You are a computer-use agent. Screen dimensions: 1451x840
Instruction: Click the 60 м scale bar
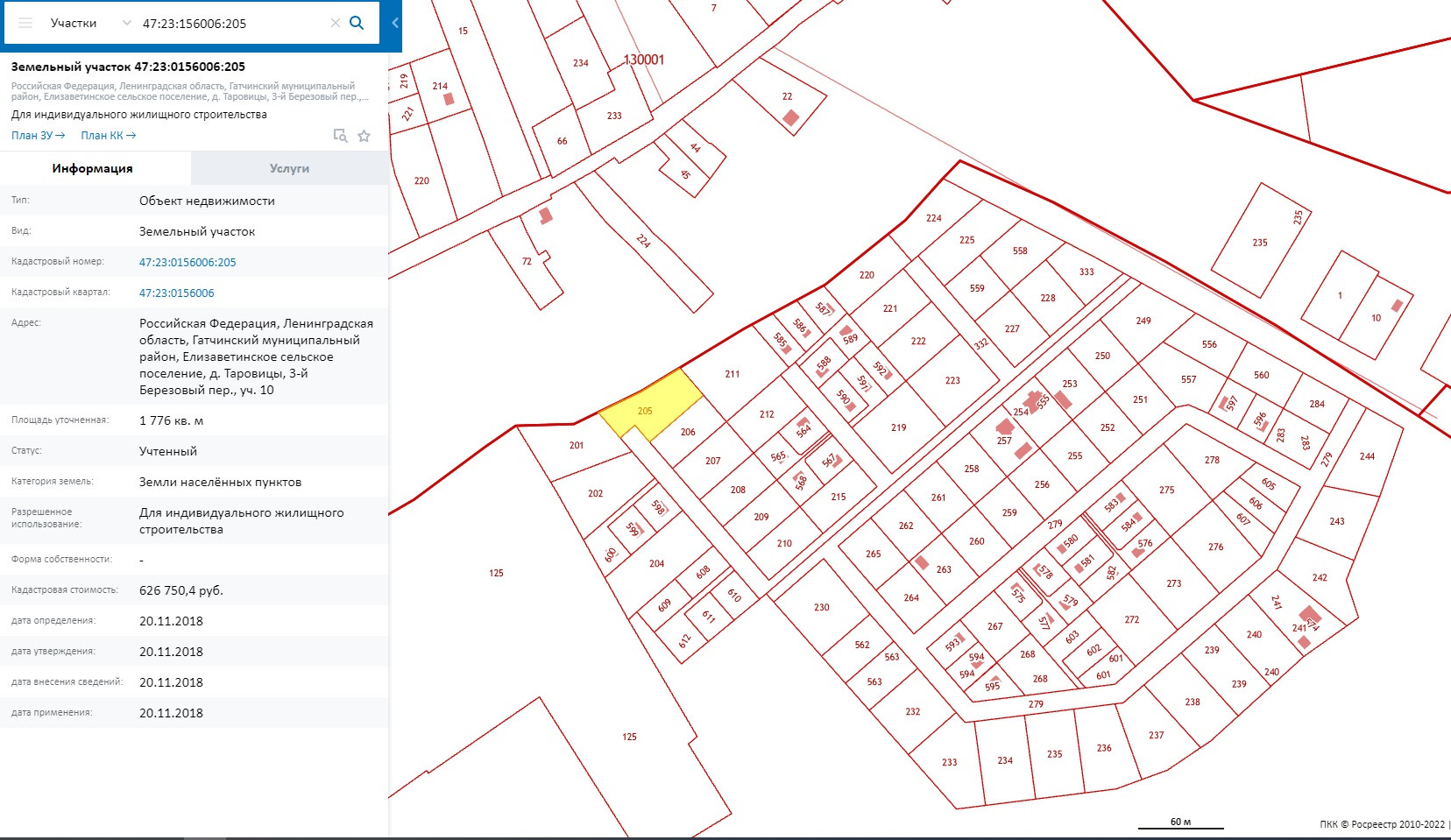pos(1181,823)
